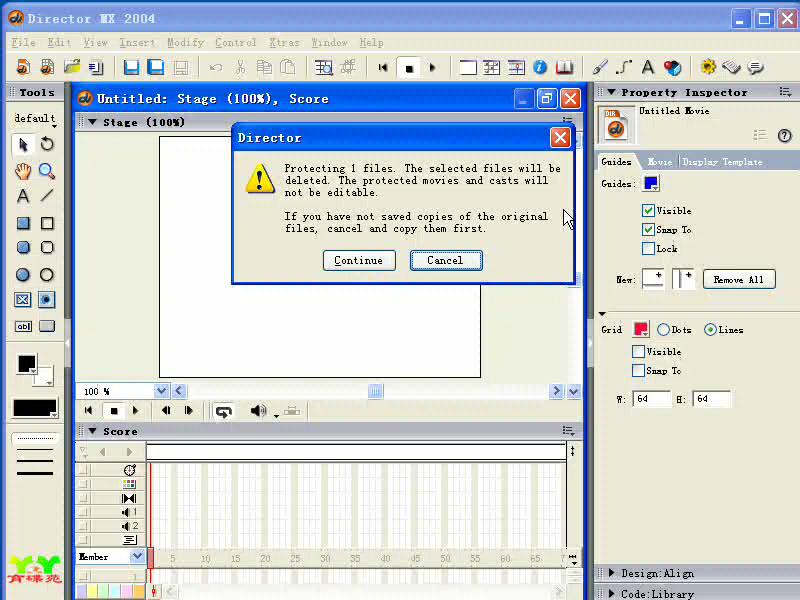Add a new horizontal guide button

[x=653, y=279]
